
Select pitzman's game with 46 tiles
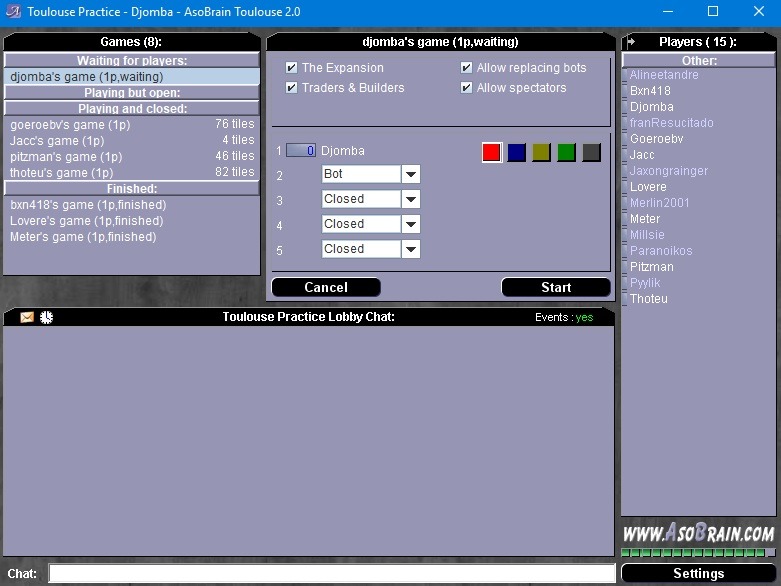tap(131, 156)
